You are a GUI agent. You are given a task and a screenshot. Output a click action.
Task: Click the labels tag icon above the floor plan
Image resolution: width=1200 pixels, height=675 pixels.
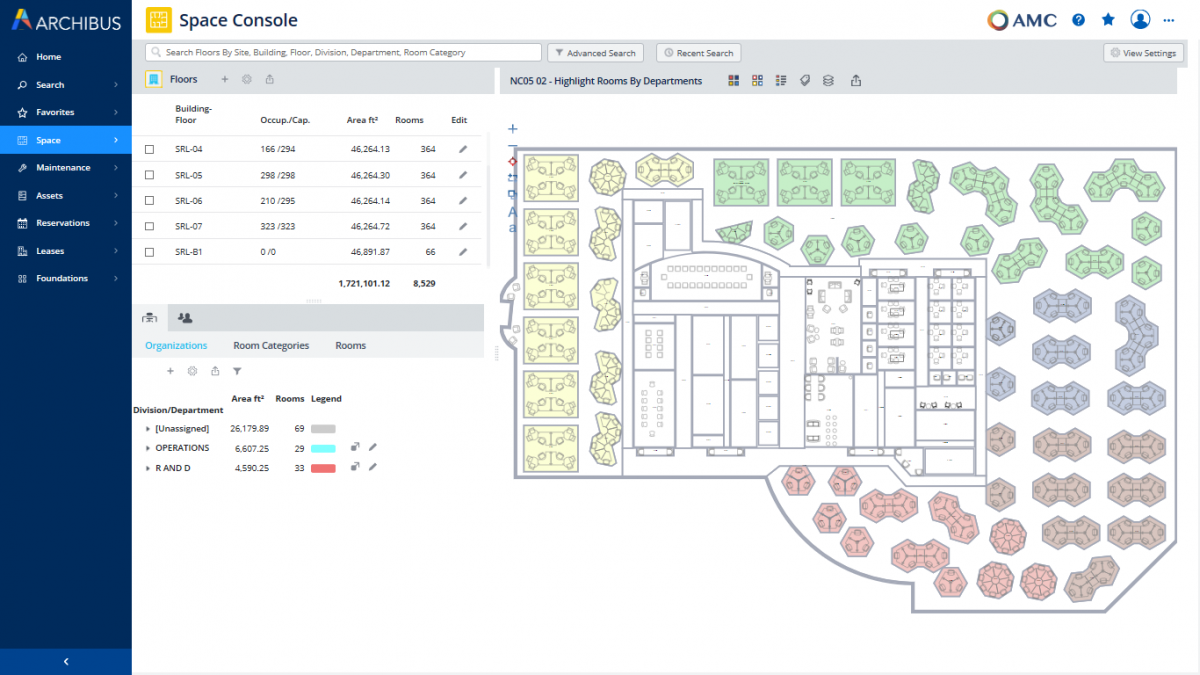[805, 80]
